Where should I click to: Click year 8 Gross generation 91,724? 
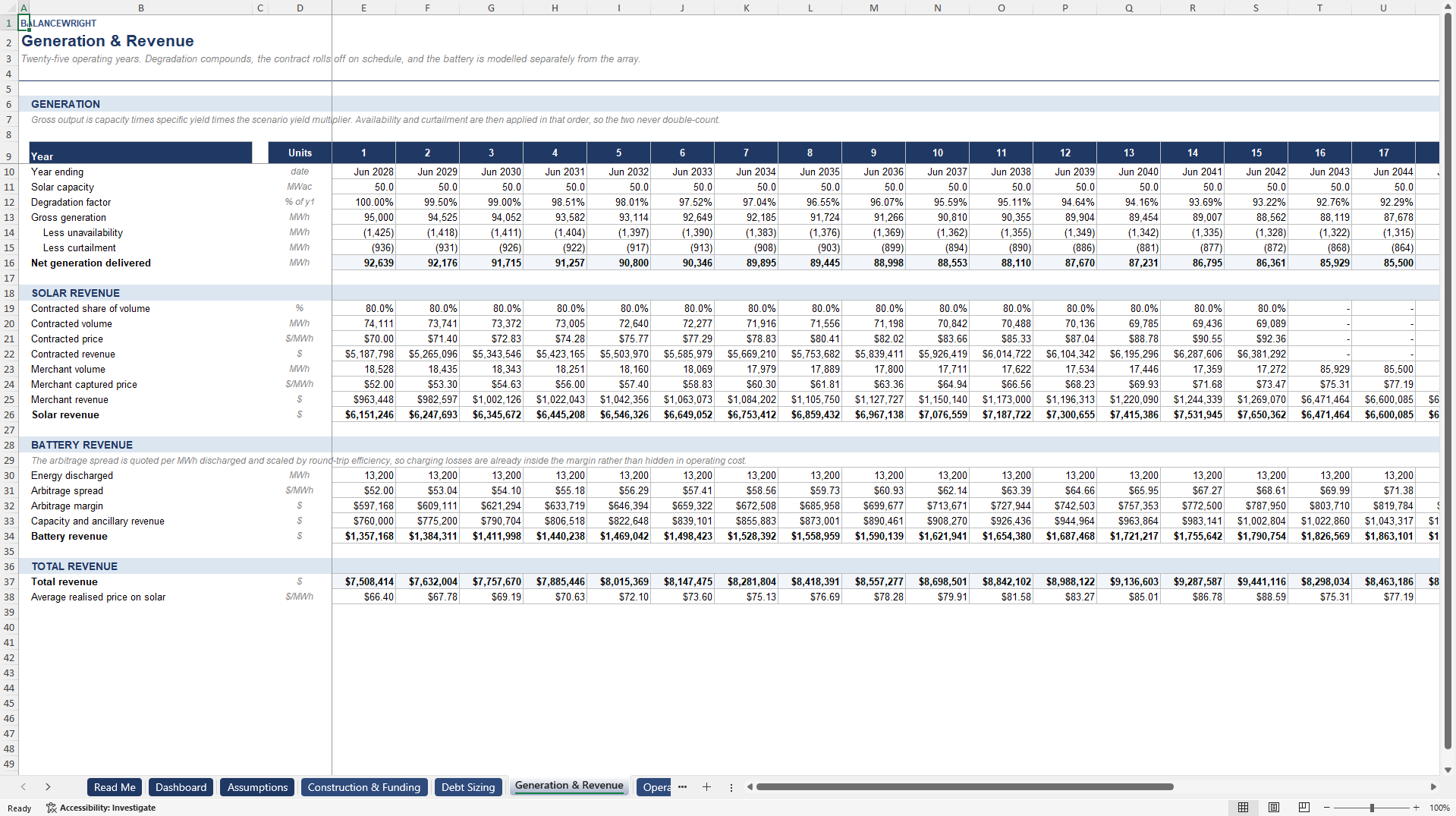click(x=810, y=218)
